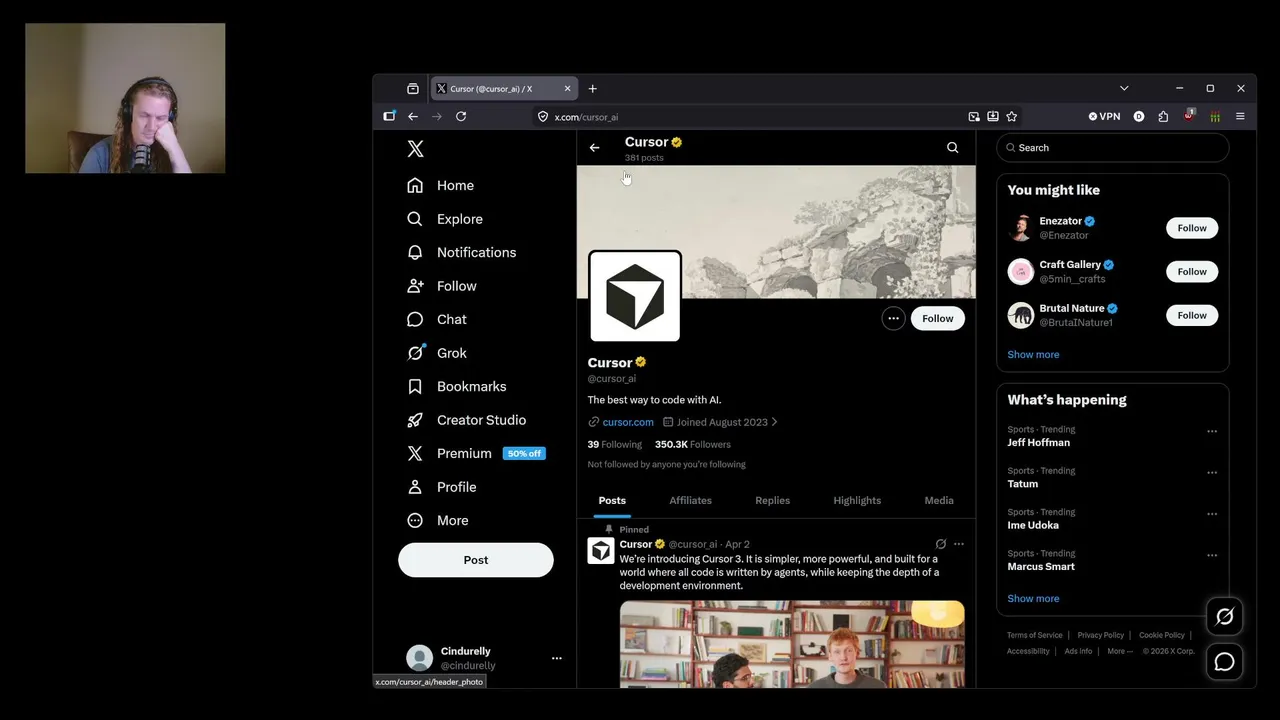Open the tab list dropdown arrow

[x=1124, y=89]
